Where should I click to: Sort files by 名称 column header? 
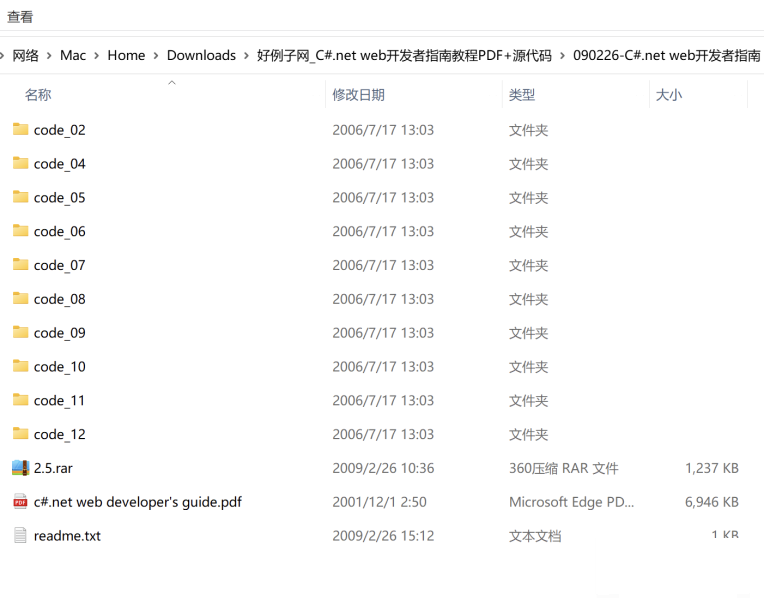pos(38,95)
